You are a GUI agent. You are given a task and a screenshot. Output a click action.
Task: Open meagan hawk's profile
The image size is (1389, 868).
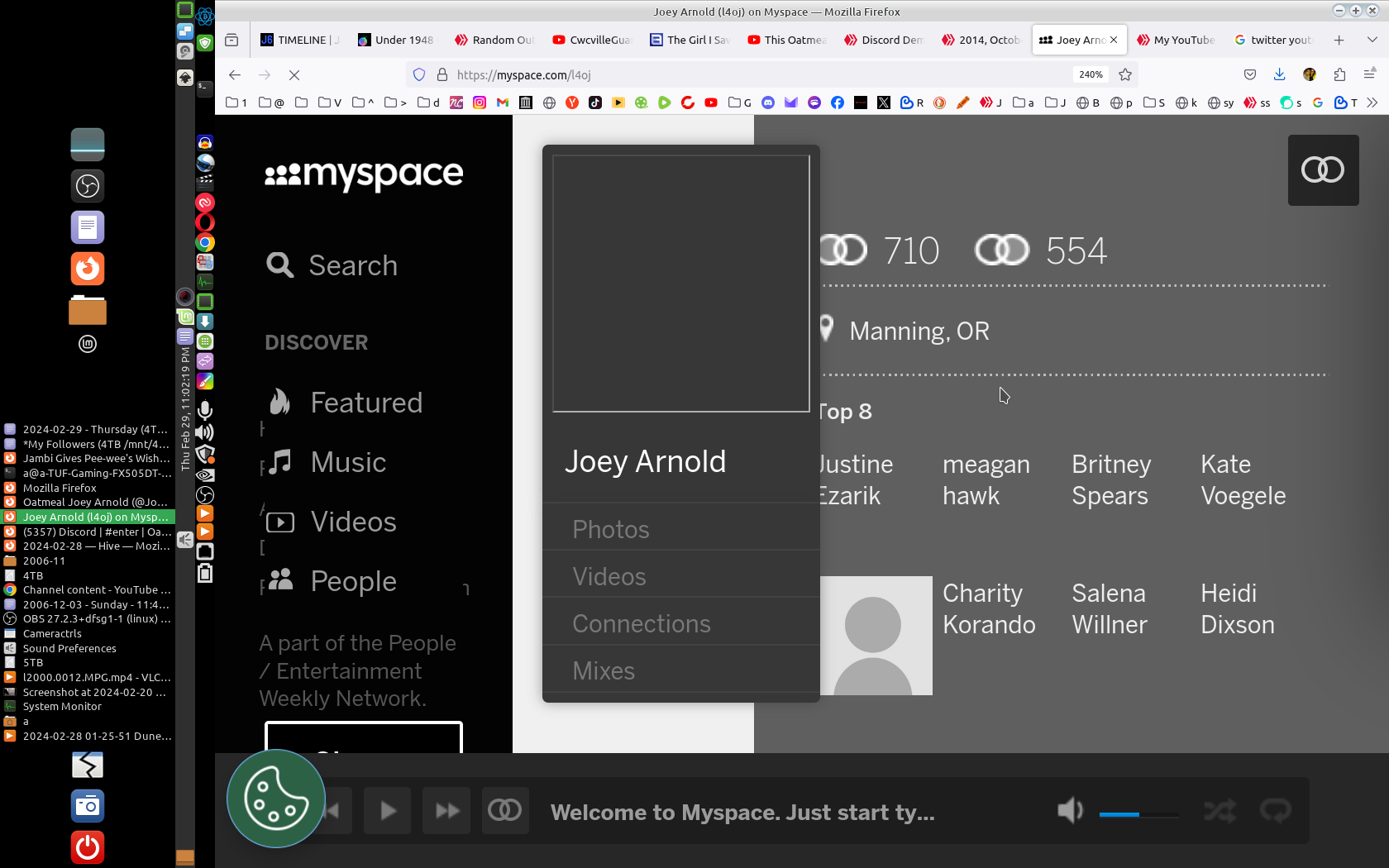click(x=986, y=479)
